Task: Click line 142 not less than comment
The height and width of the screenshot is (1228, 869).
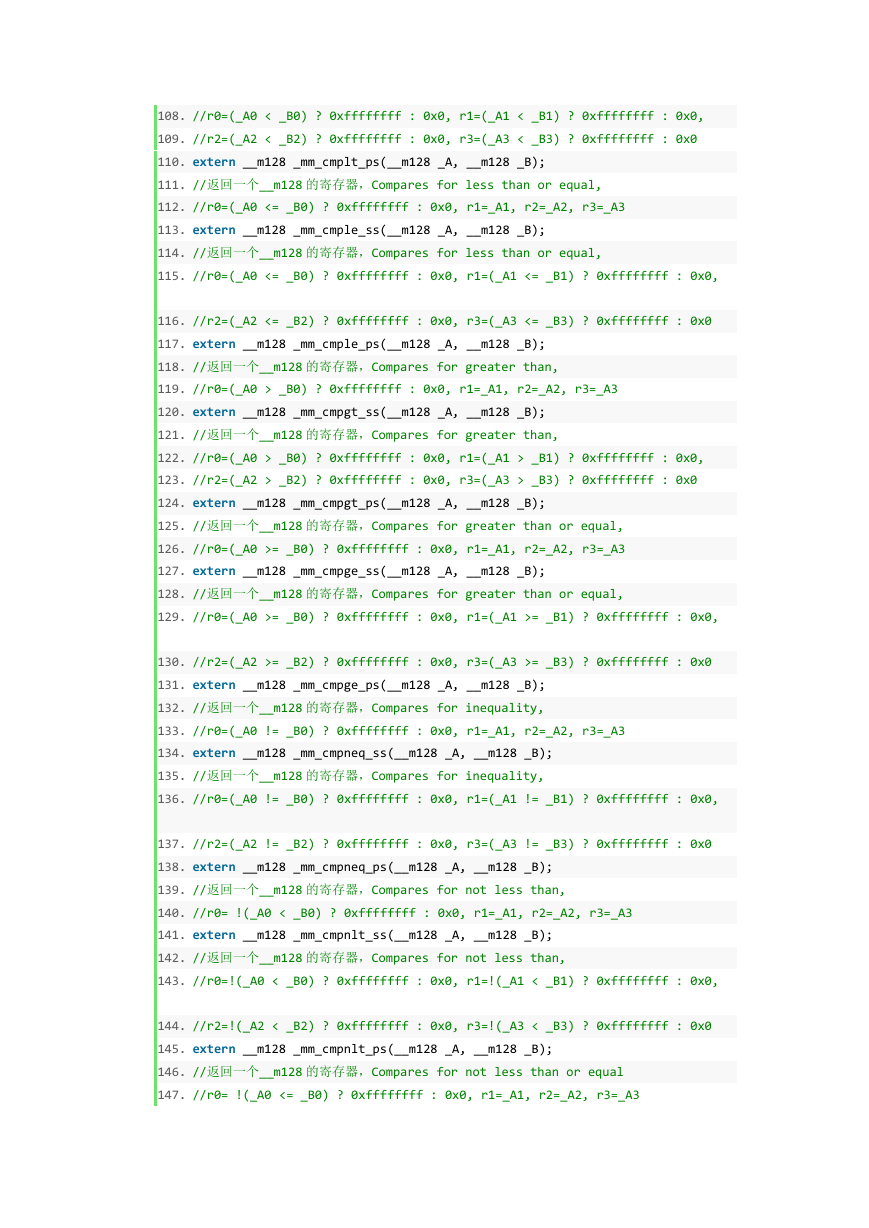Action: pos(379,958)
